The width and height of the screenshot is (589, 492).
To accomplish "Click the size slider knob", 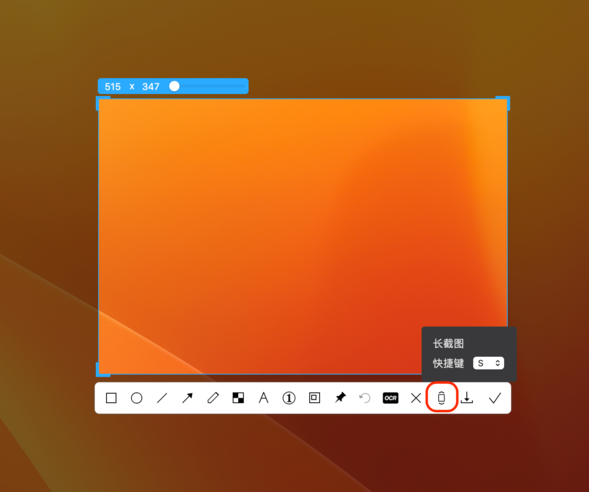I will [x=174, y=86].
